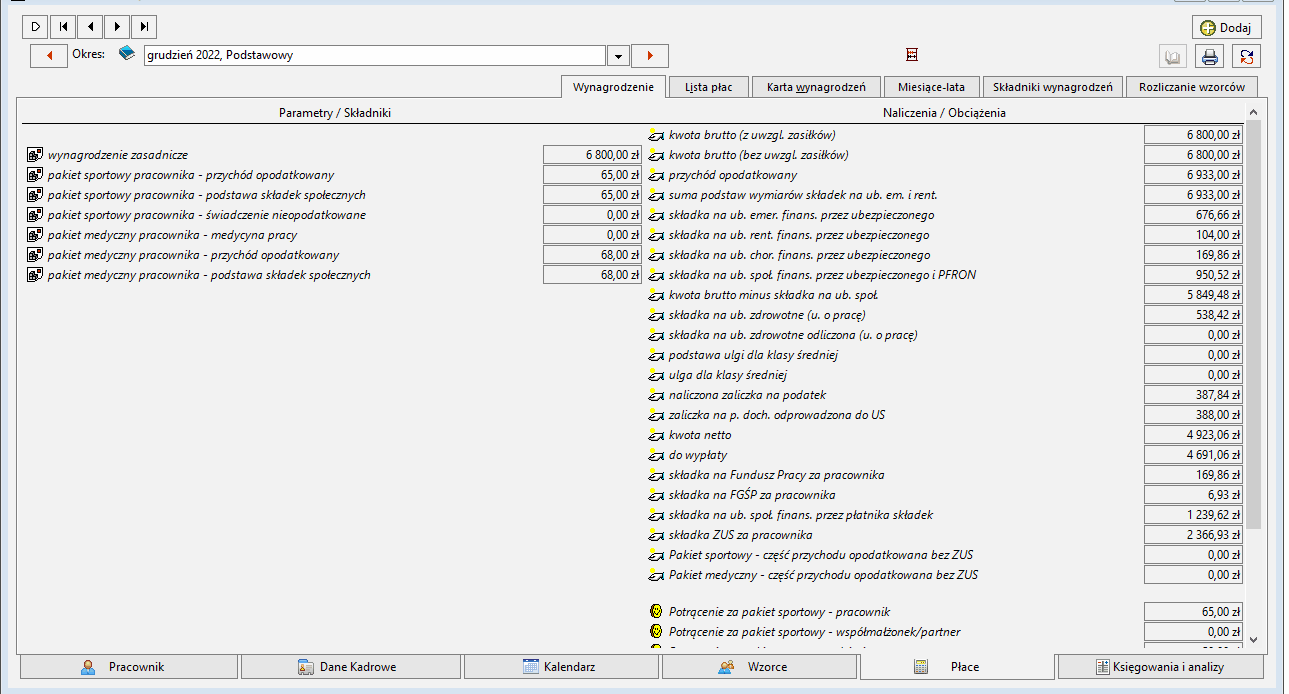Open the Pracownik bottom section

click(128, 667)
